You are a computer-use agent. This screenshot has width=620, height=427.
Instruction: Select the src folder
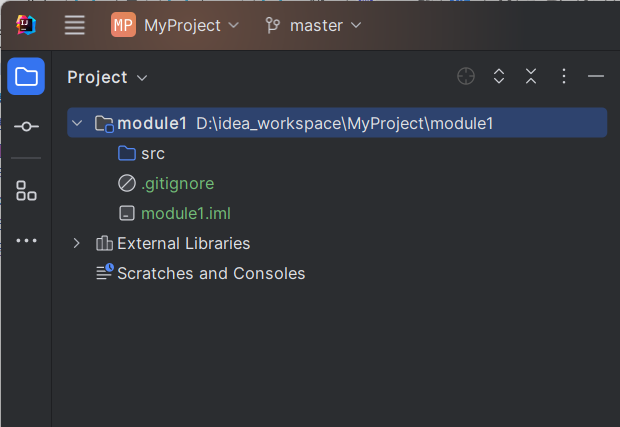pyautogui.click(x=152, y=153)
